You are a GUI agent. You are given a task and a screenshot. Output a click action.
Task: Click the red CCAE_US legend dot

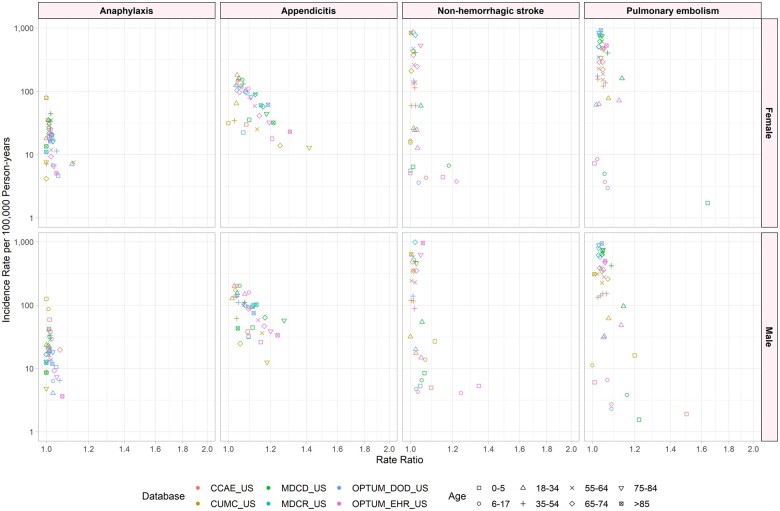tap(198, 488)
